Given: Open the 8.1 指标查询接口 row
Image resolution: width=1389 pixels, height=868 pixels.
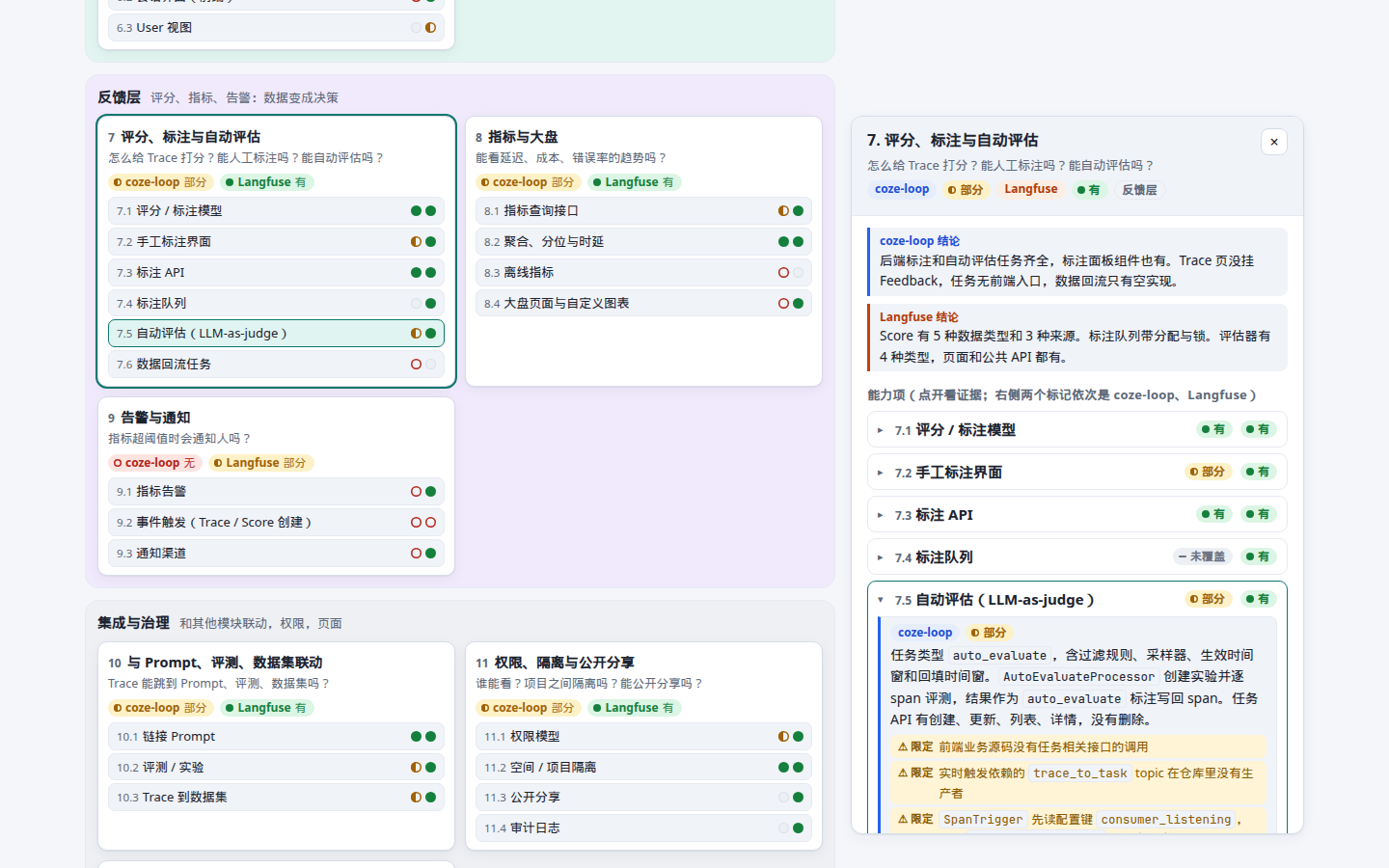Looking at the screenshot, I should pyautogui.click(x=643, y=211).
